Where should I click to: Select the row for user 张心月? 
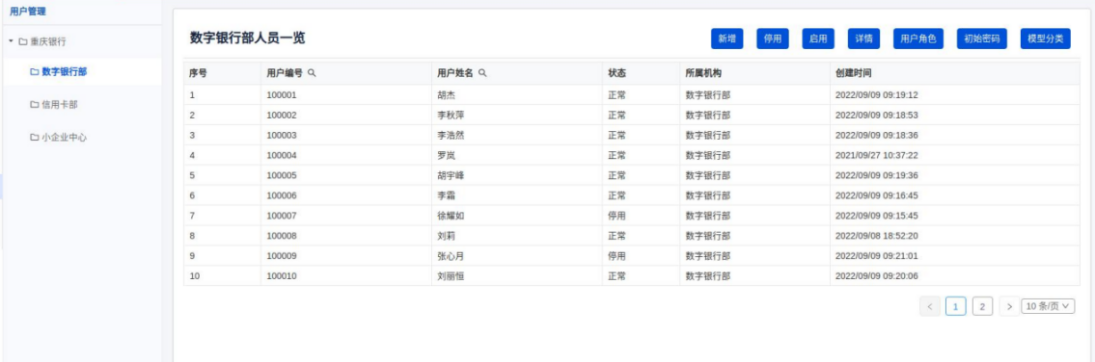(631, 256)
